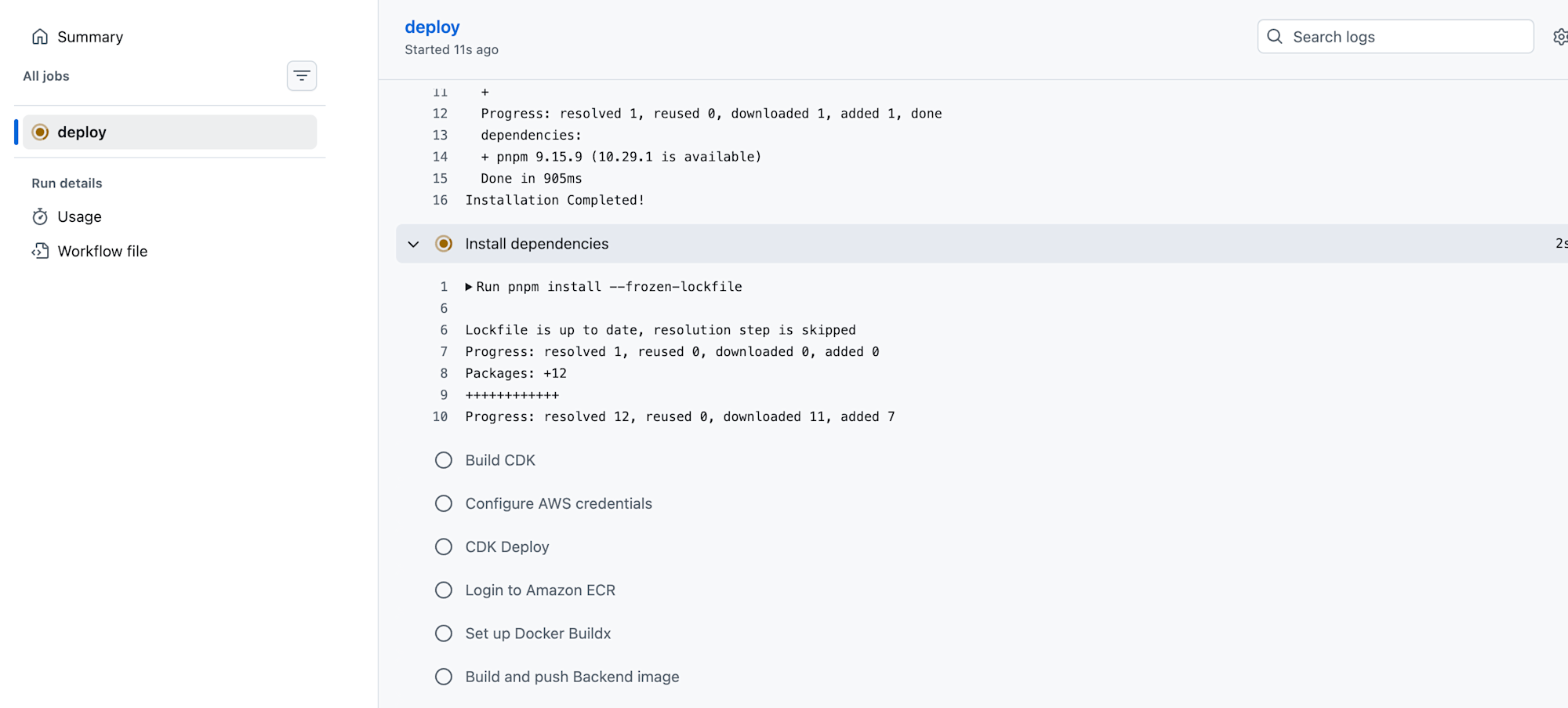Collapse the Install dependencies step chevron

coord(413,244)
